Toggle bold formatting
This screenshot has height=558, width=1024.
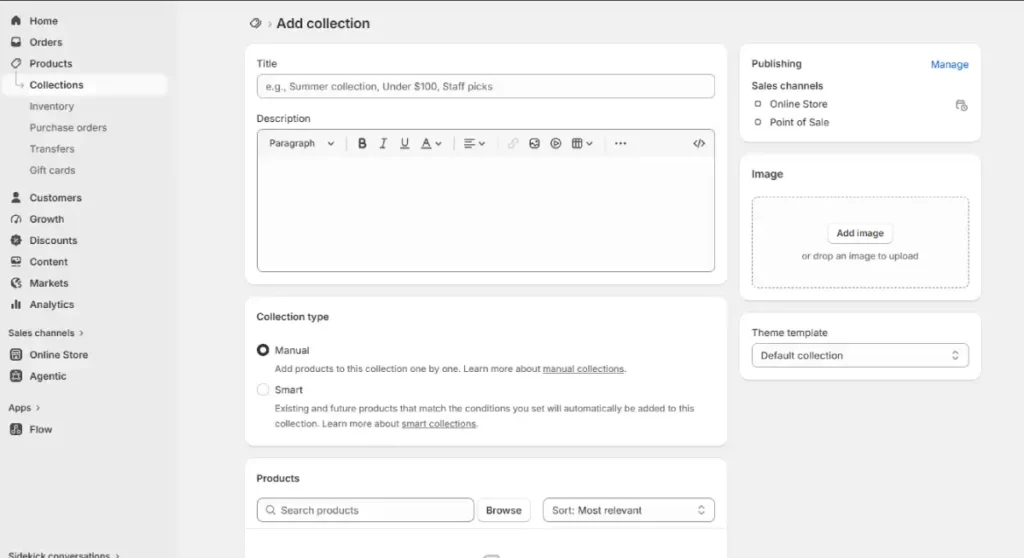[x=362, y=144]
